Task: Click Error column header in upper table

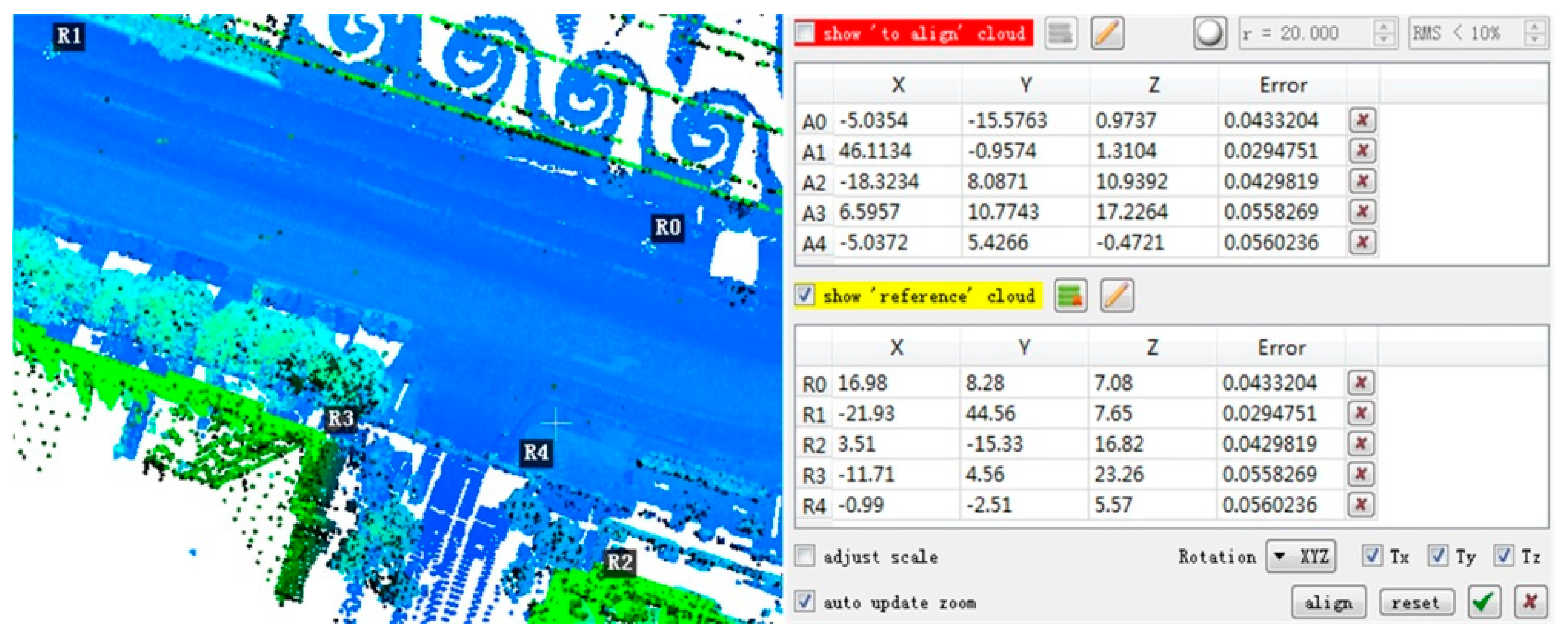Action: click(x=1283, y=85)
